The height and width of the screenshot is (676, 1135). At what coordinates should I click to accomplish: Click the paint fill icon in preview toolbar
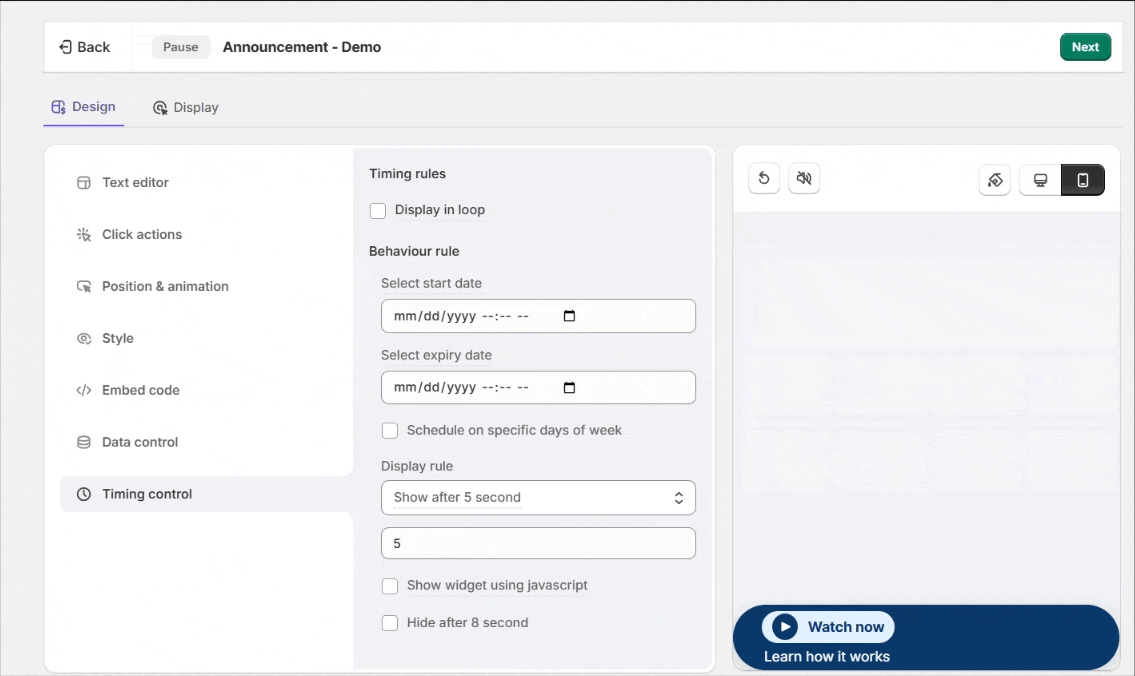pos(995,180)
